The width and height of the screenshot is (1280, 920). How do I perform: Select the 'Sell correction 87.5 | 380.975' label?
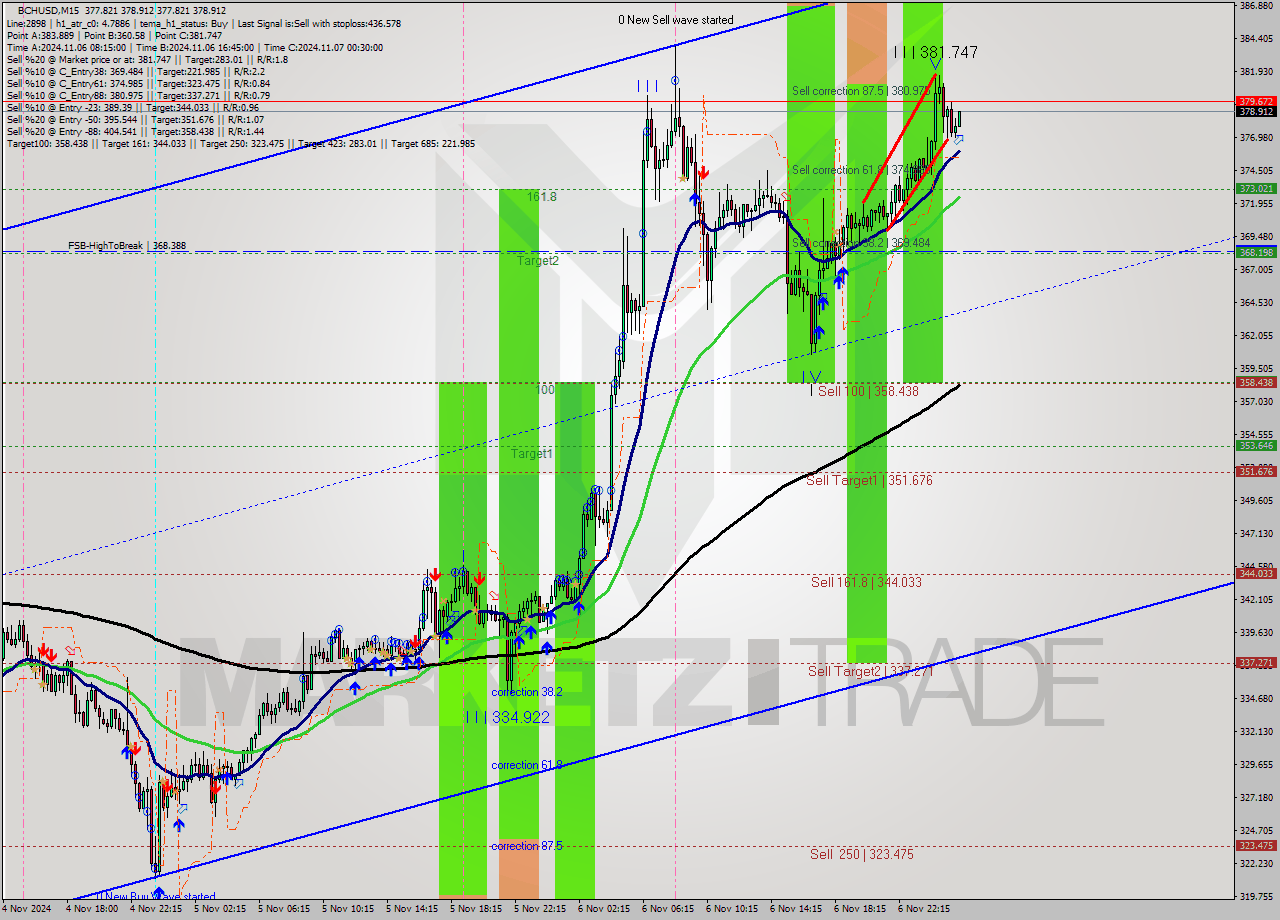coord(861,90)
